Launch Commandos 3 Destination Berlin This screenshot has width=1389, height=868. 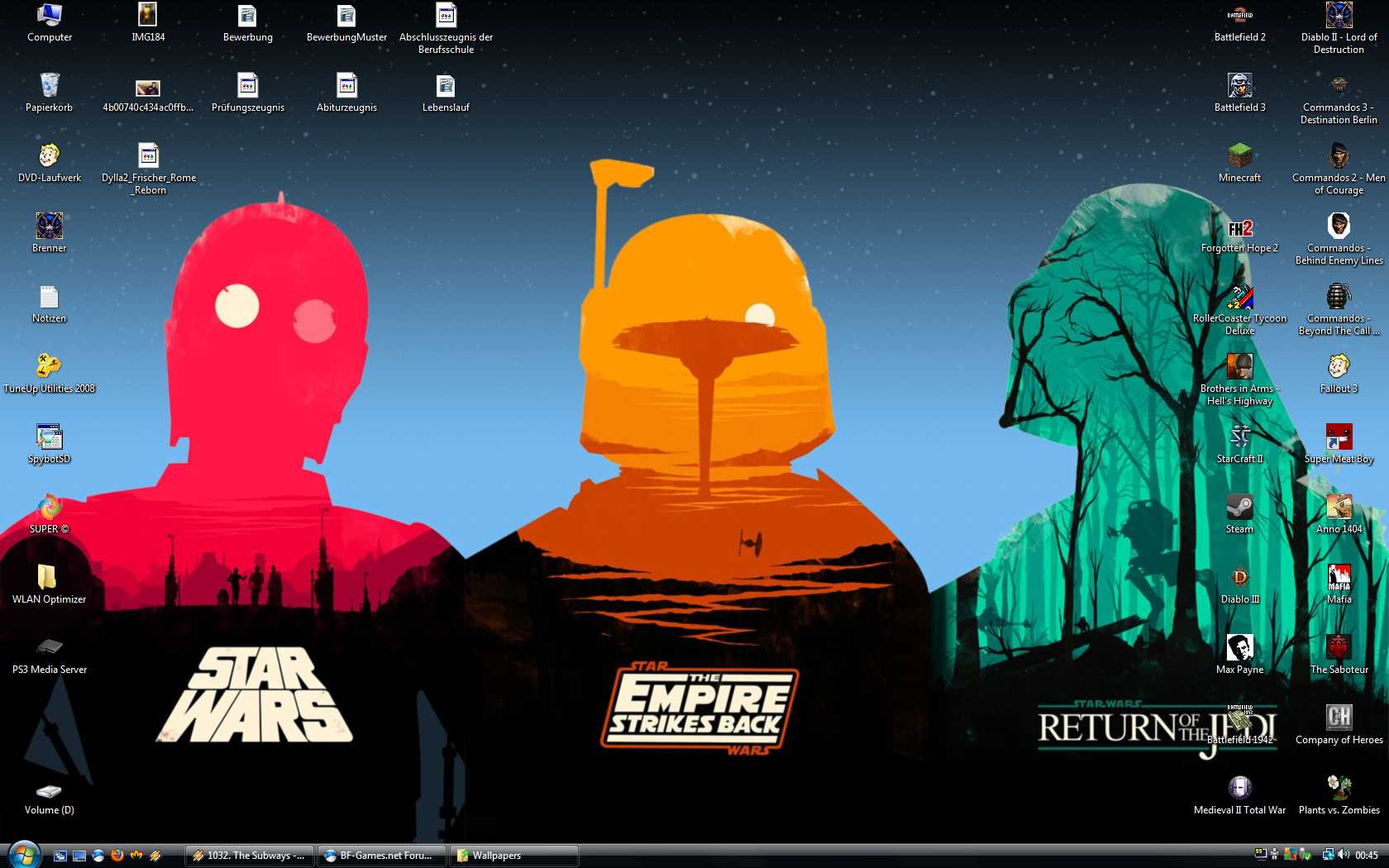1339,99
